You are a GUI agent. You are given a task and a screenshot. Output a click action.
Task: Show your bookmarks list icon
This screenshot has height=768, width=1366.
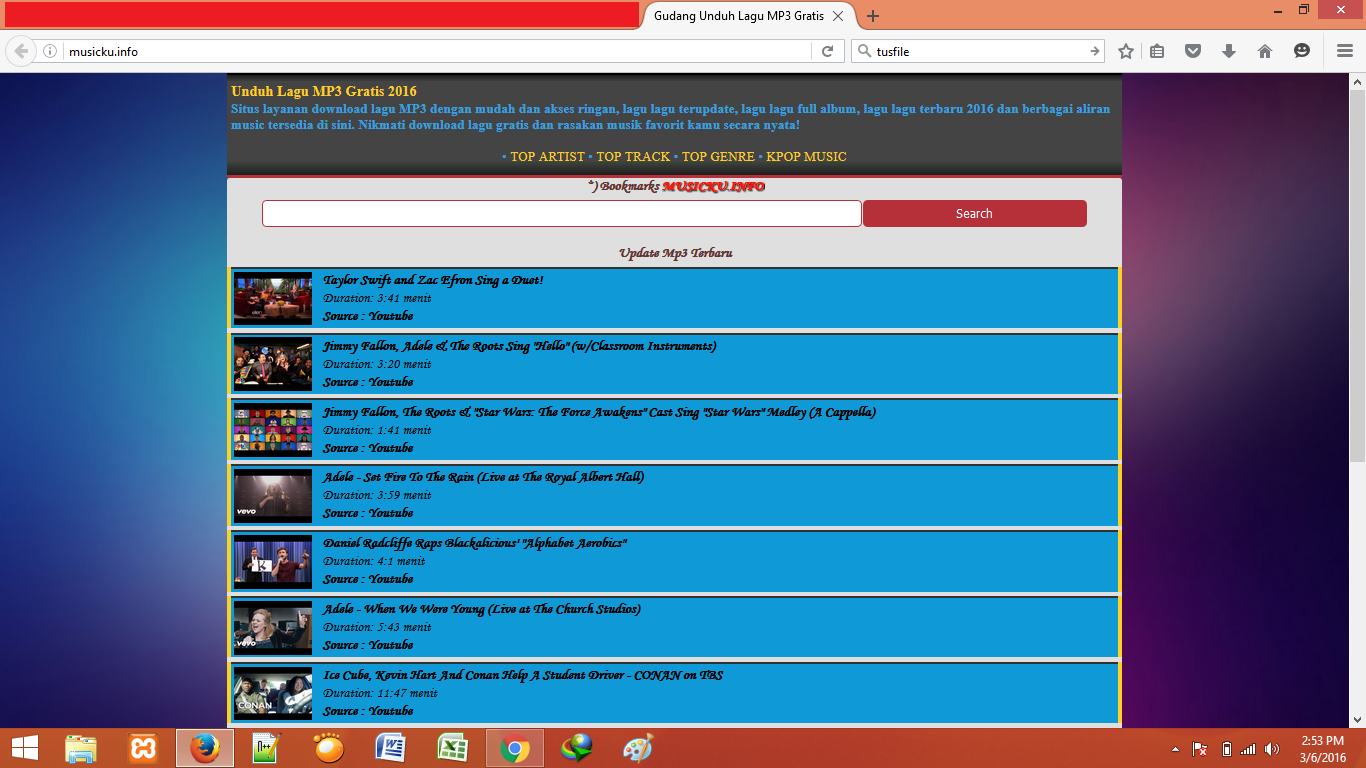(x=1157, y=51)
